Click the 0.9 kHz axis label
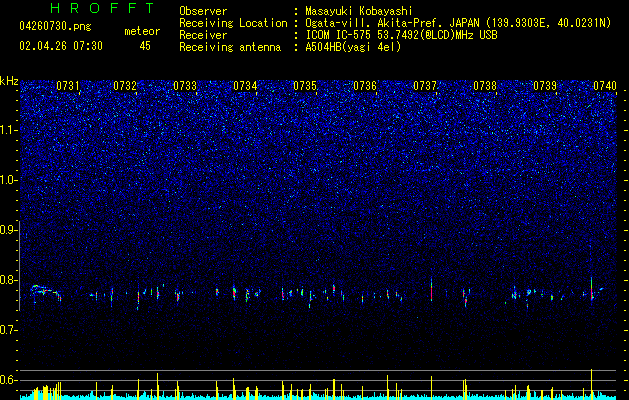Image resolution: width=629 pixels, height=400 pixels. 8,230
